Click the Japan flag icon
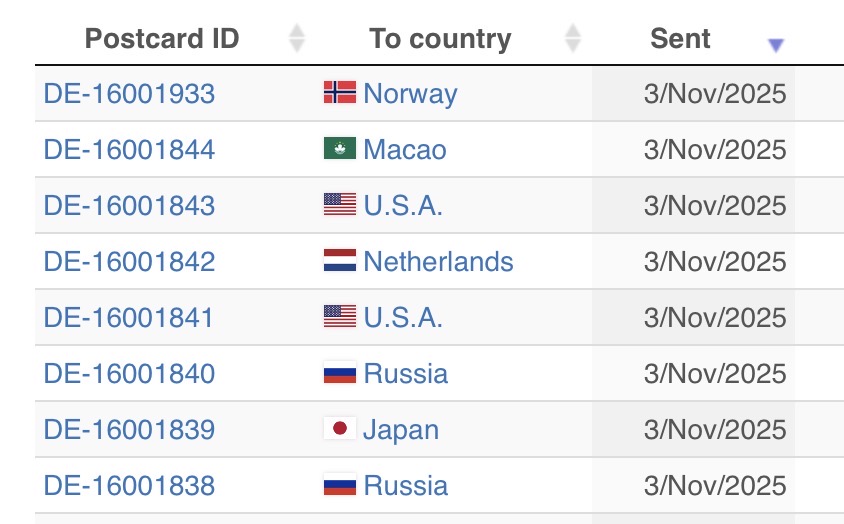The width and height of the screenshot is (844, 524). (x=339, y=429)
